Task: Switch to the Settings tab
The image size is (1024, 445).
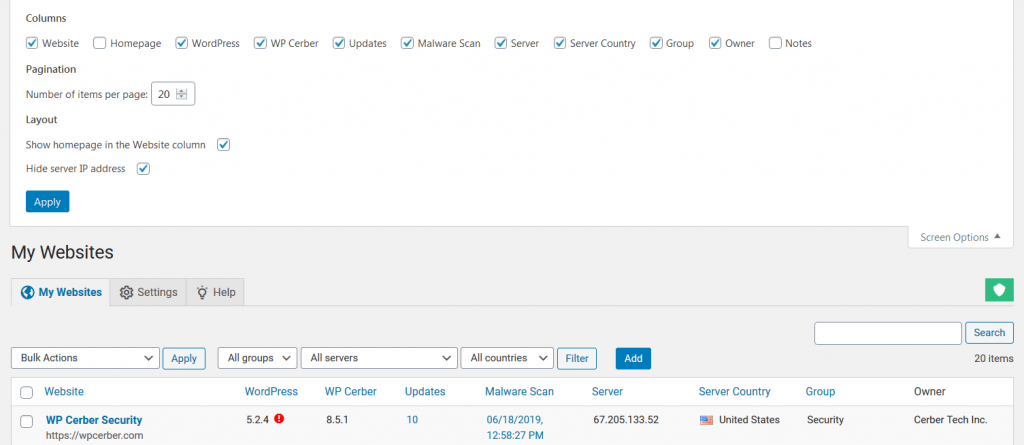Action: click(148, 292)
